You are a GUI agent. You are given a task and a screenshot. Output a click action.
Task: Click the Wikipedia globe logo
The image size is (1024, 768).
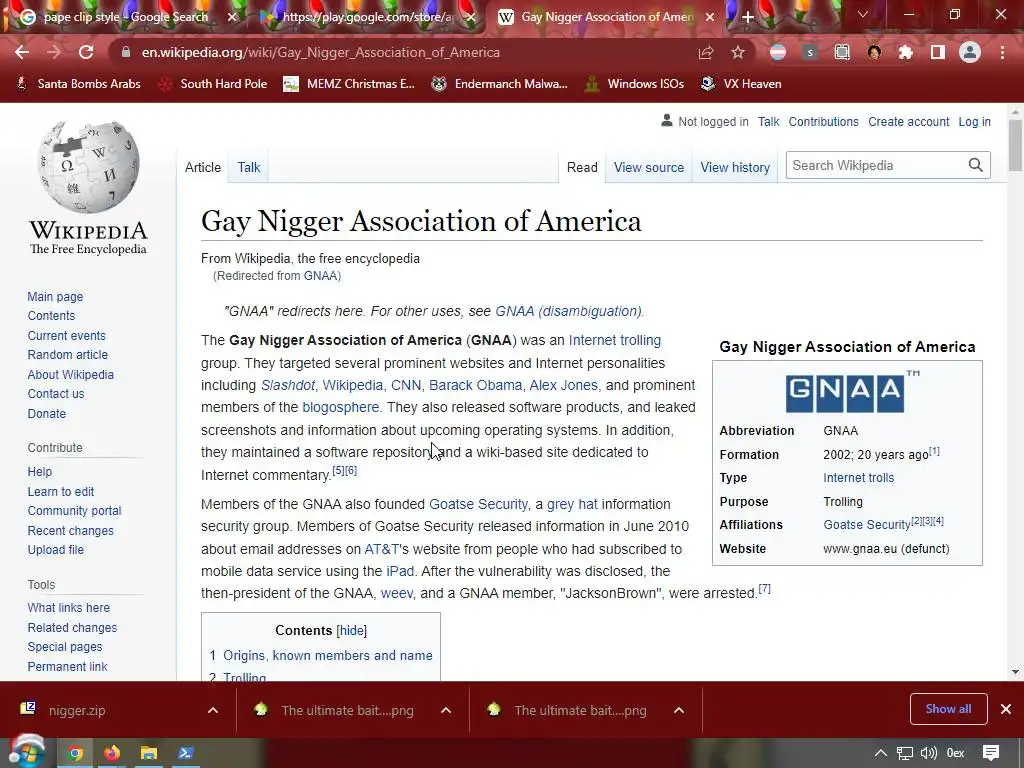pyautogui.click(x=88, y=167)
